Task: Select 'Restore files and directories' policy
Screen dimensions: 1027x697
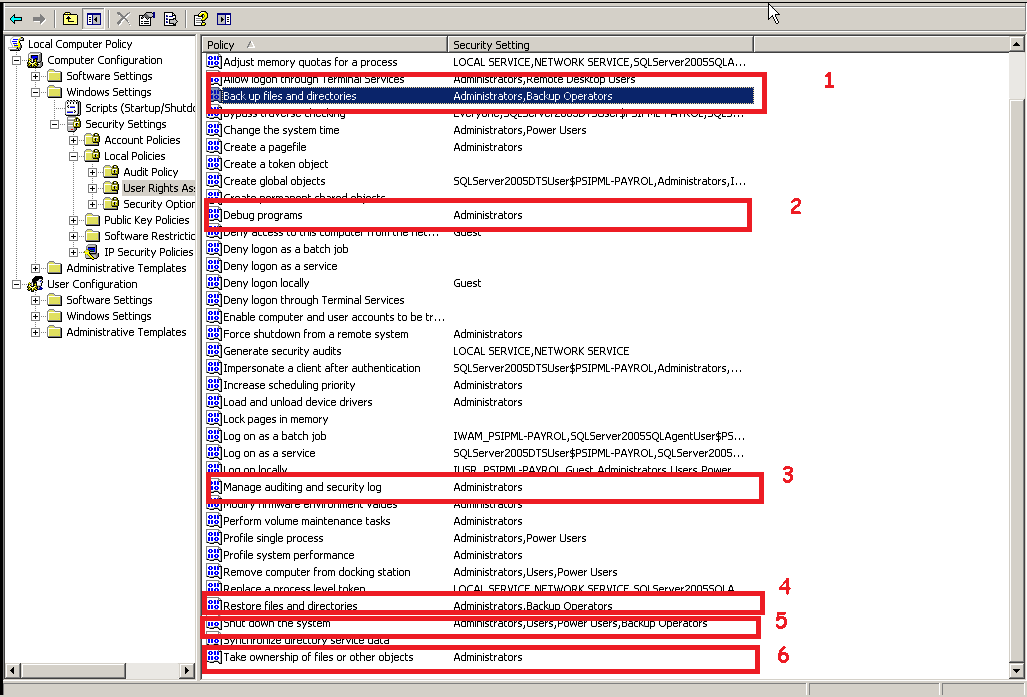Action: [479, 606]
